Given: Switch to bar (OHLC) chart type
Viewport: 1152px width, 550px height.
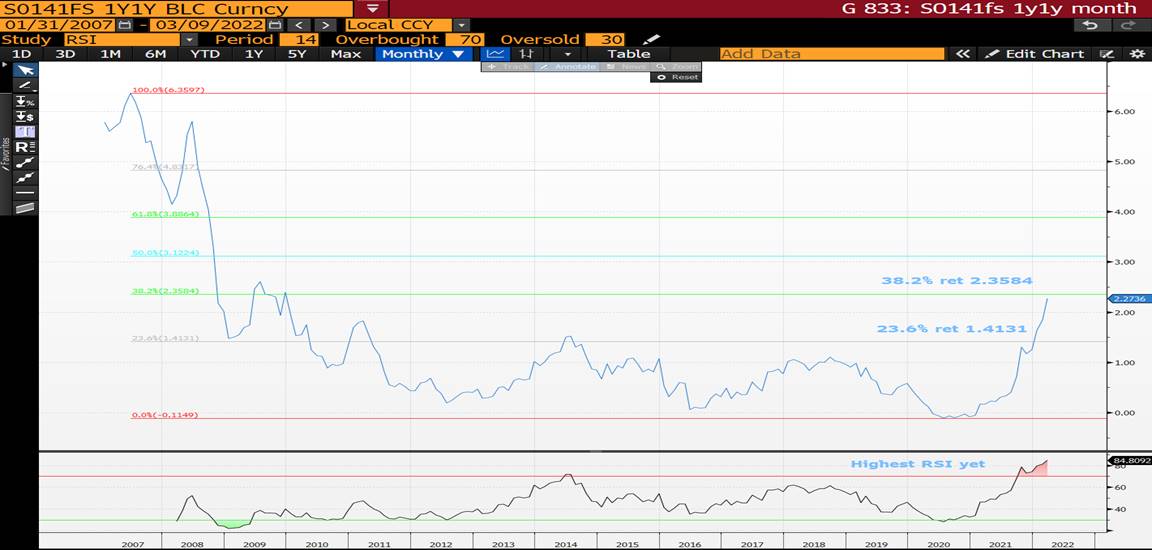Looking at the screenshot, I should pyautogui.click(x=526, y=54).
